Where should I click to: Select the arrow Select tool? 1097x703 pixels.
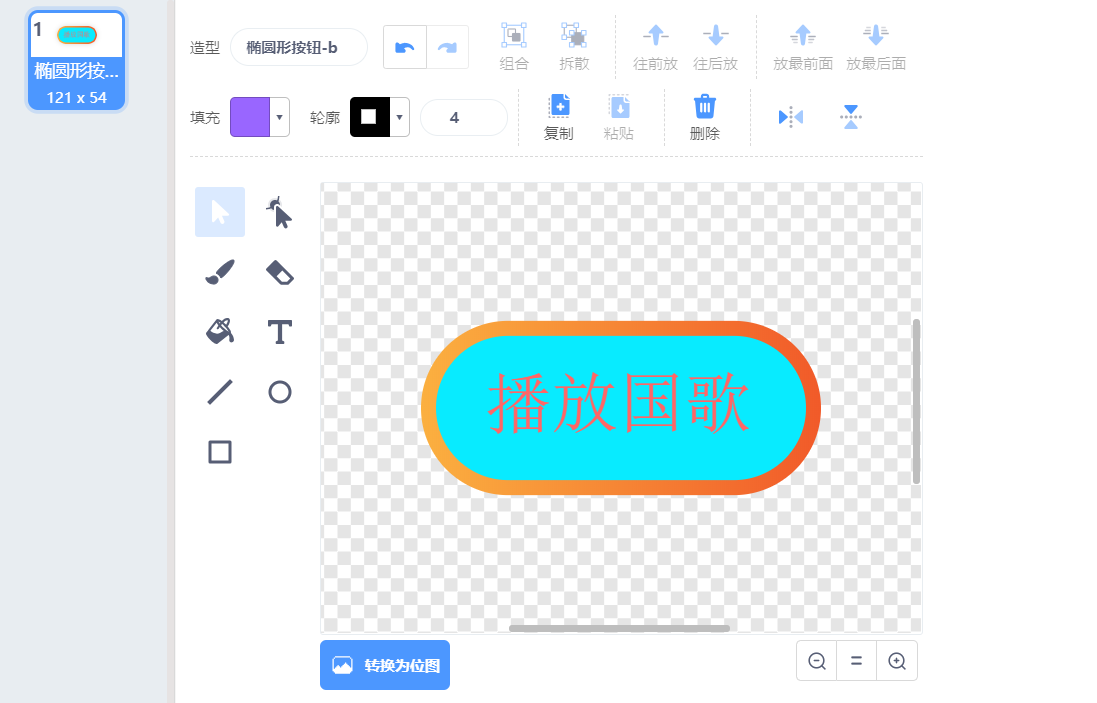(x=220, y=212)
